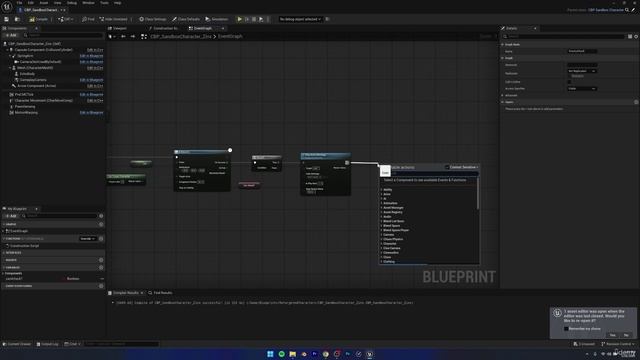Focus the Details panel search field
The height and width of the screenshot is (360, 640).
(564, 36)
